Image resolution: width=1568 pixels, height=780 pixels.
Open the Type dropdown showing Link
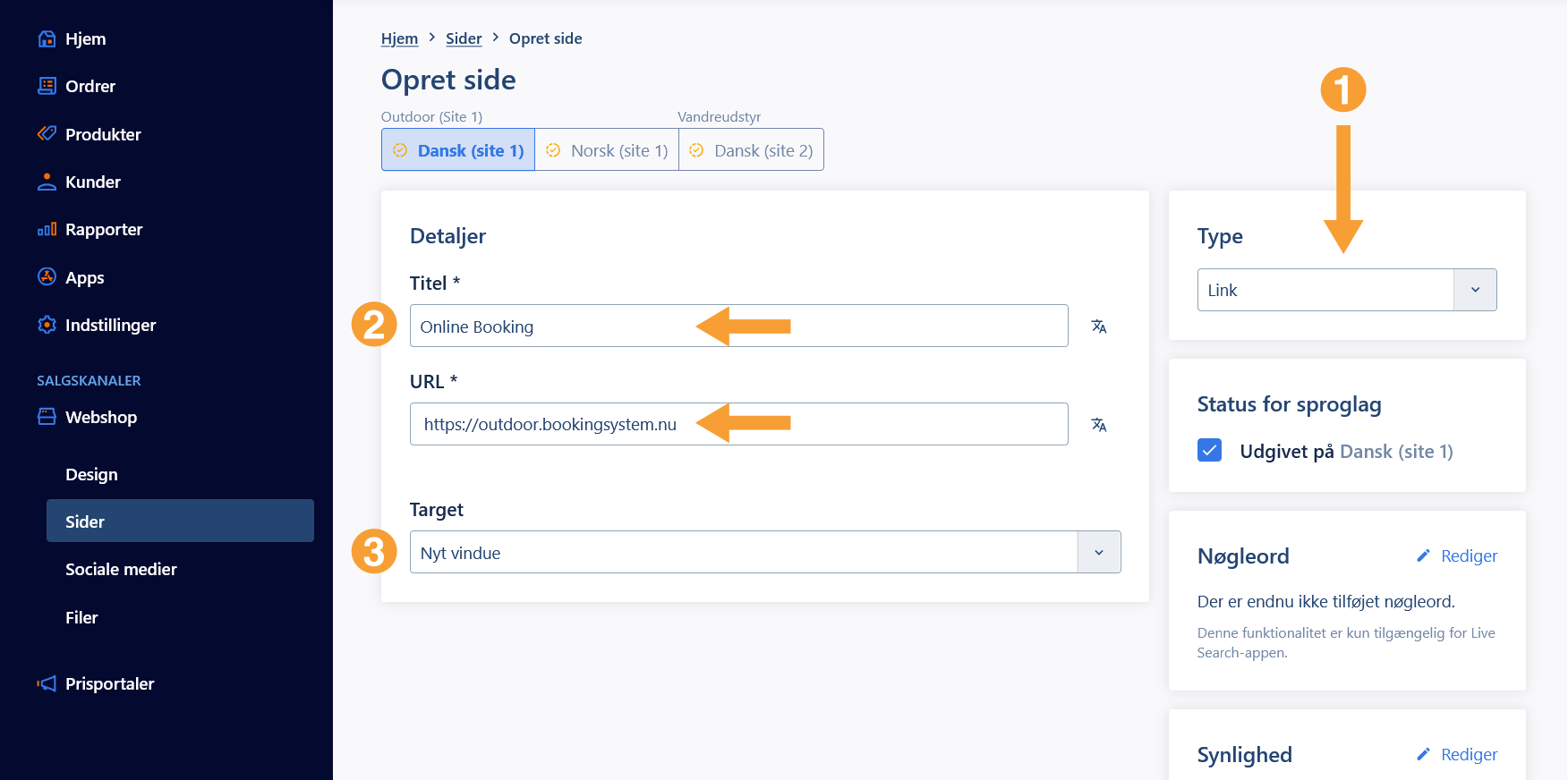click(x=1346, y=290)
